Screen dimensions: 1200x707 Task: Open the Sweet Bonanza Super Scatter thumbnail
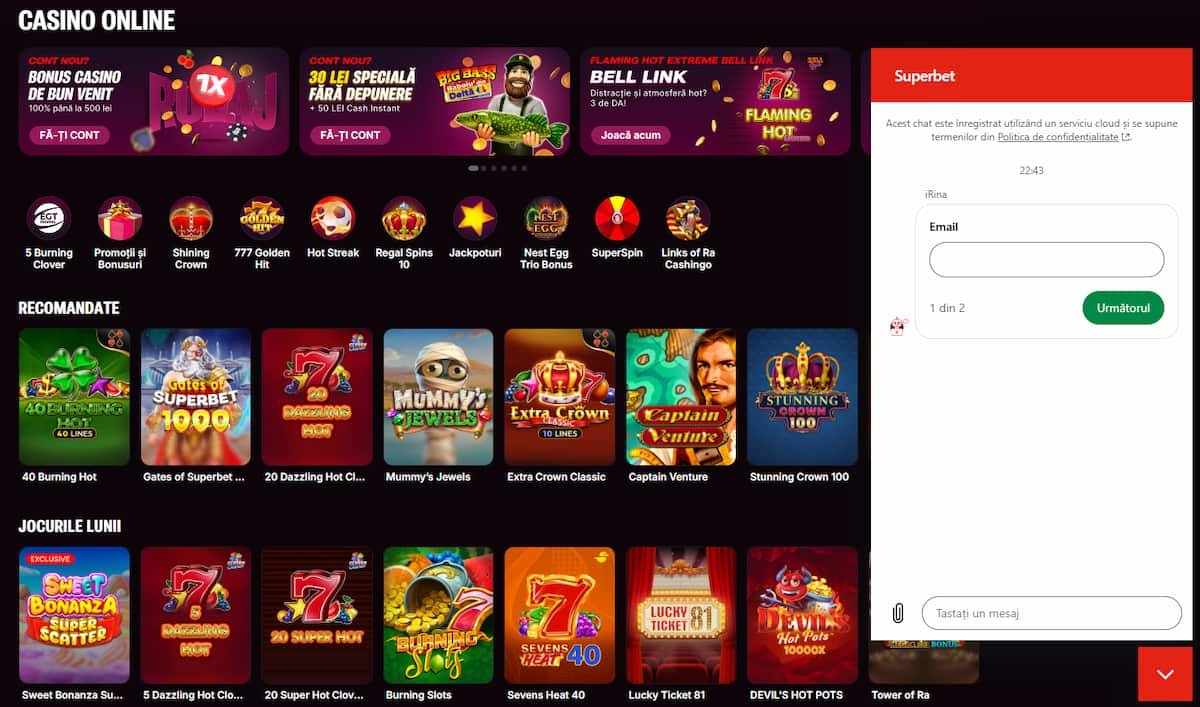click(x=74, y=615)
